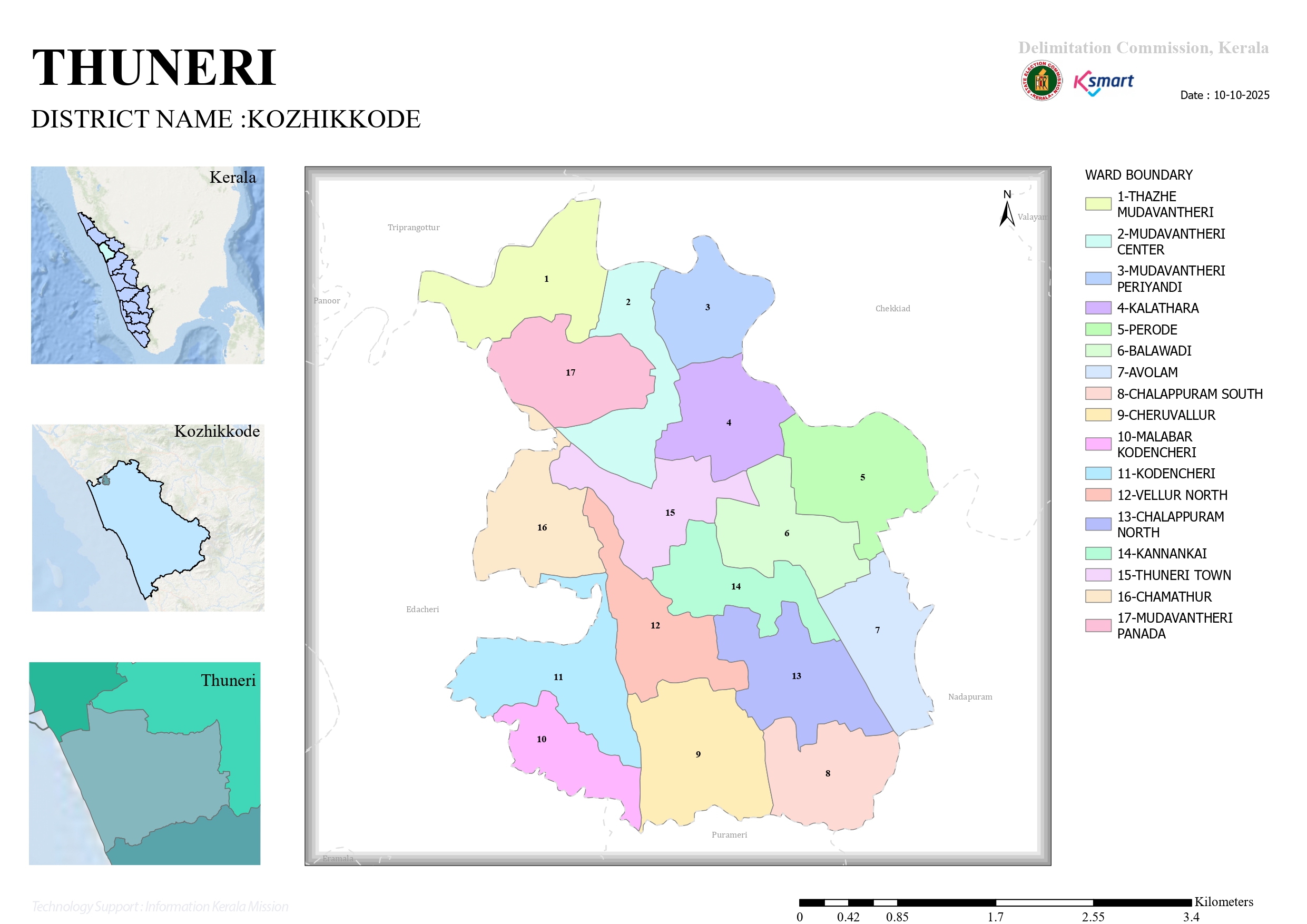Click the '7-AVOLAM' legend label
Image resolution: width=1307 pixels, height=924 pixels.
[x=1147, y=373]
